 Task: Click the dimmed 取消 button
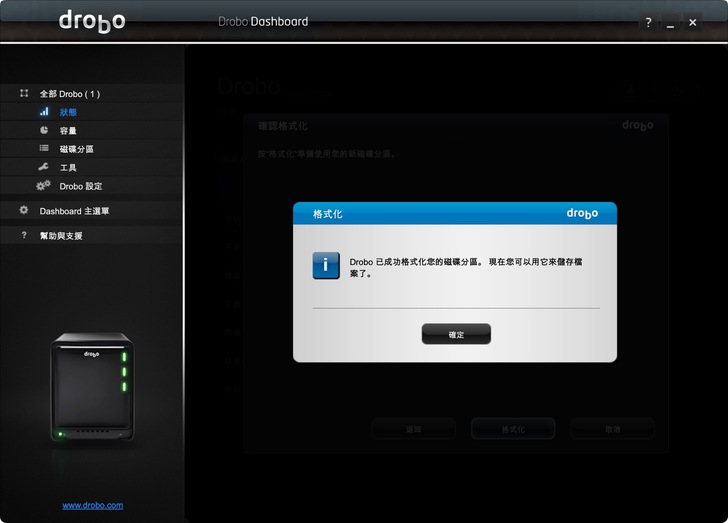pyautogui.click(x=613, y=429)
